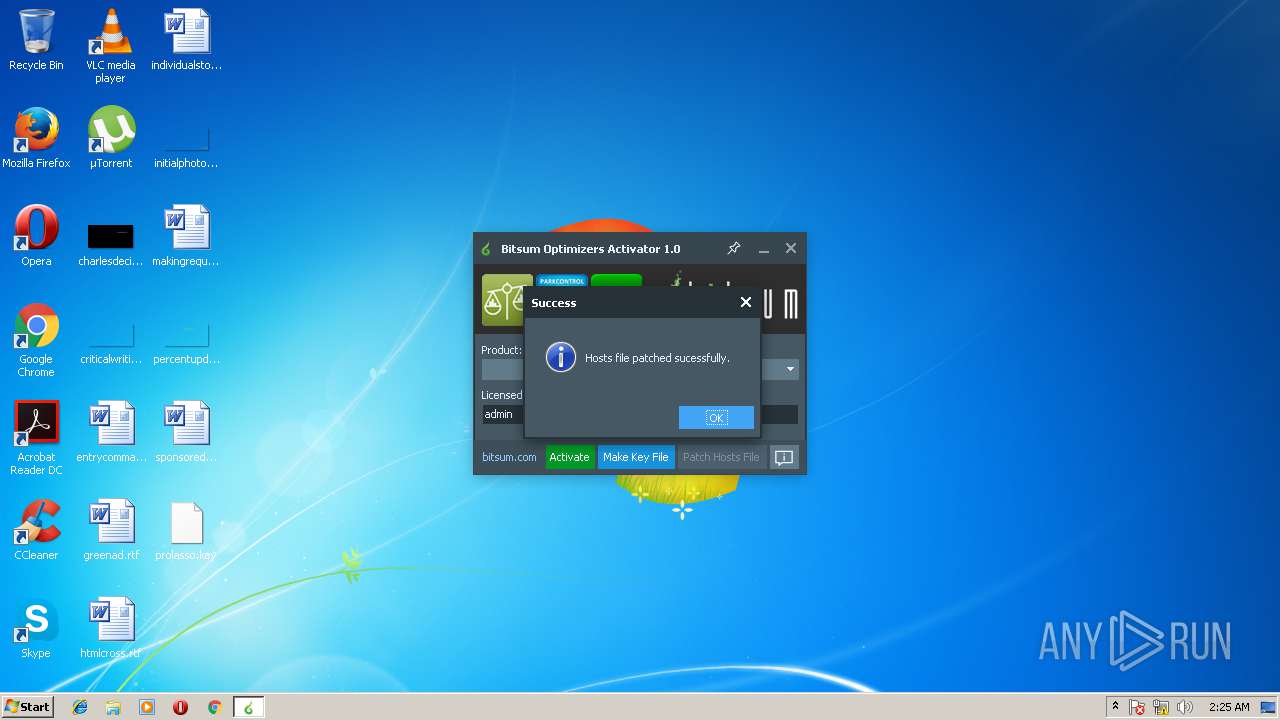Screen dimensions: 1280x720
Task: Pin the Bitsum Activator window
Action: click(x=733, y=248)
